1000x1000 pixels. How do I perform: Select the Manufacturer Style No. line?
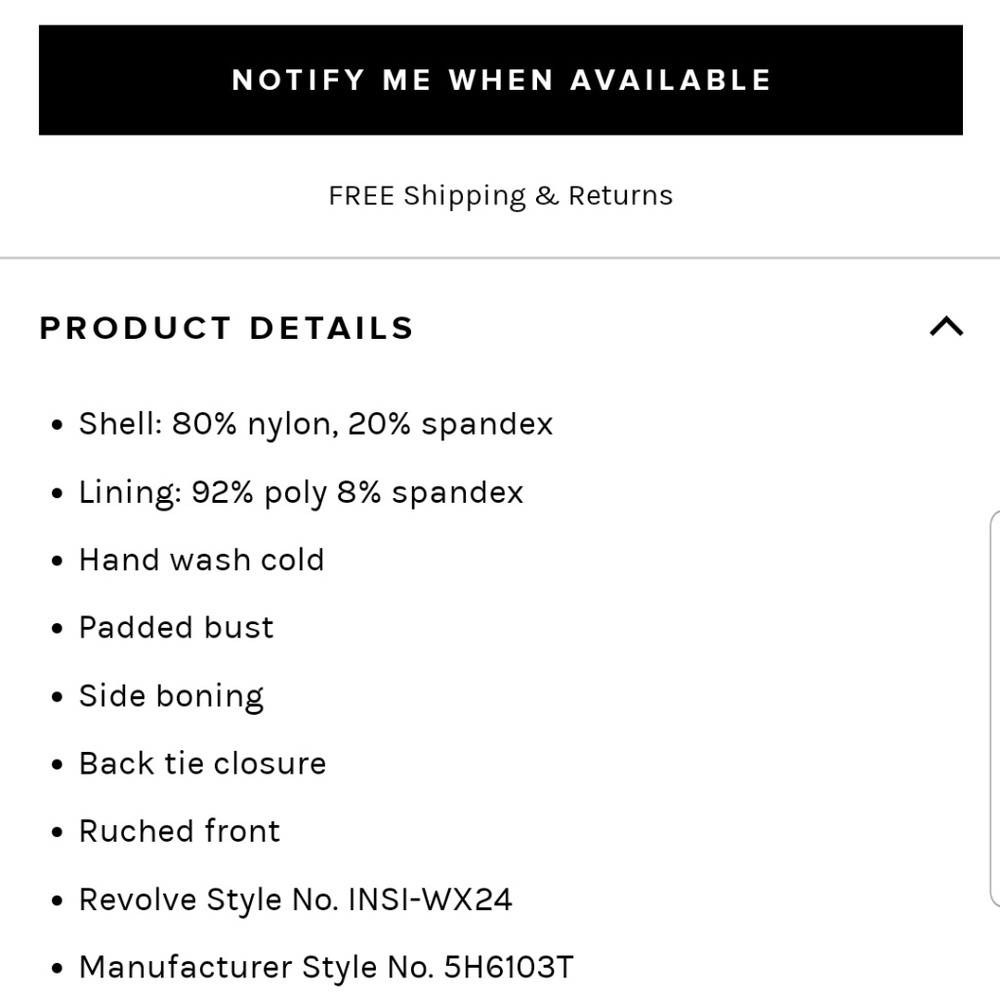coord(327,967)
